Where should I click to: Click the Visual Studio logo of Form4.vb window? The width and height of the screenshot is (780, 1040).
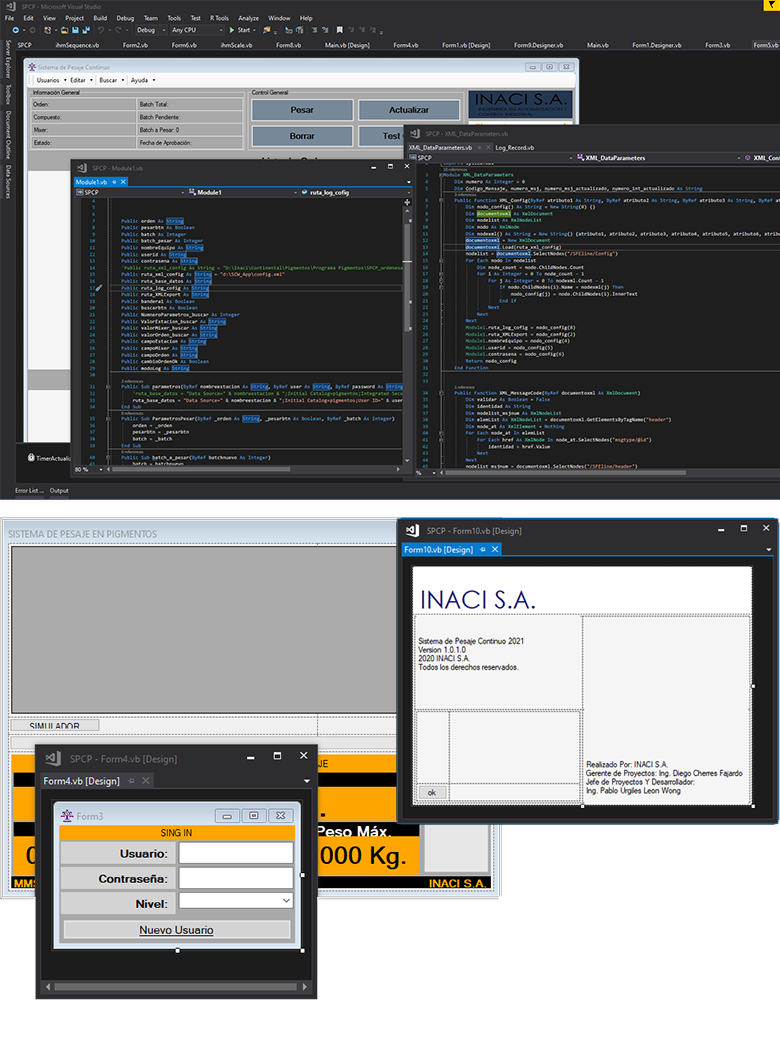(x=54, y=757)
